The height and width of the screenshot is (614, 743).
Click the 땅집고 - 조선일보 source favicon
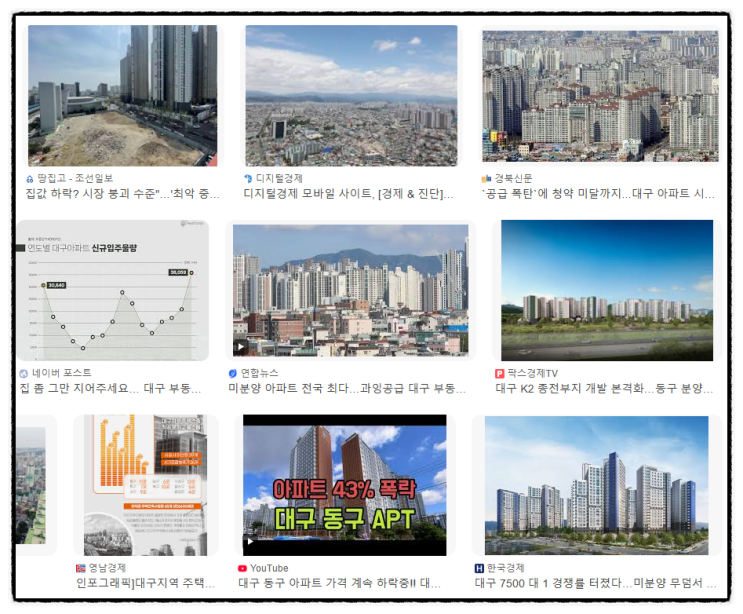30,179
